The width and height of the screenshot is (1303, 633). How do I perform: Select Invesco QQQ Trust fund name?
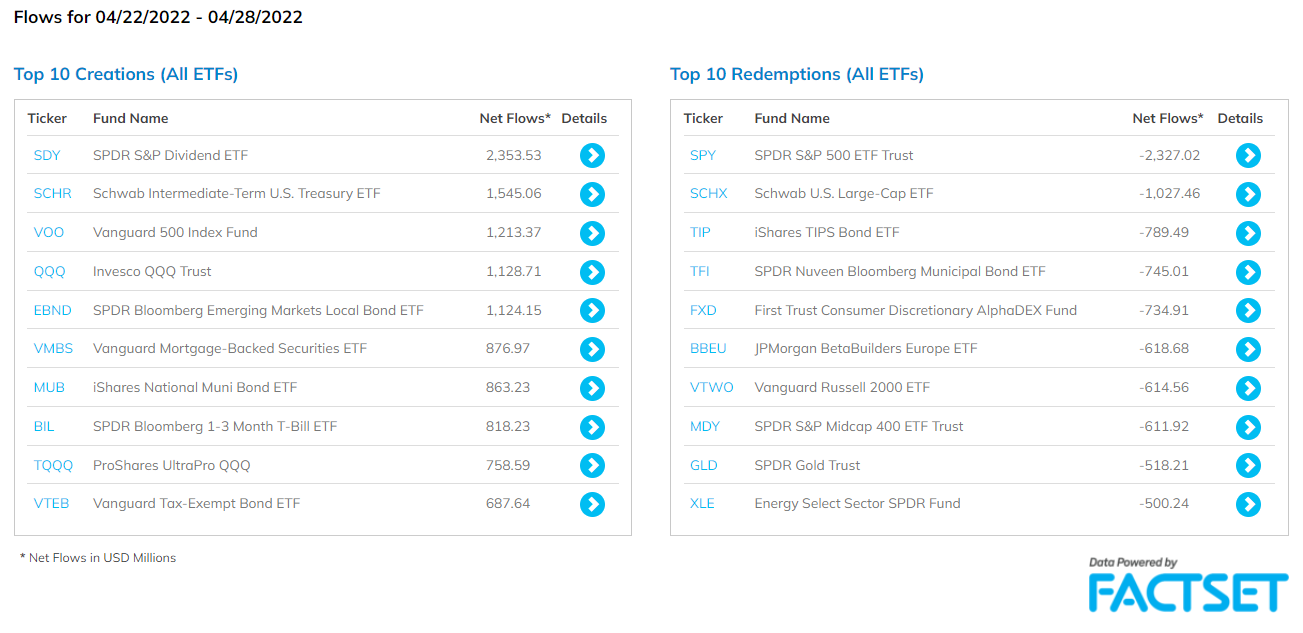pyautogui.click(x=152, y=272)
